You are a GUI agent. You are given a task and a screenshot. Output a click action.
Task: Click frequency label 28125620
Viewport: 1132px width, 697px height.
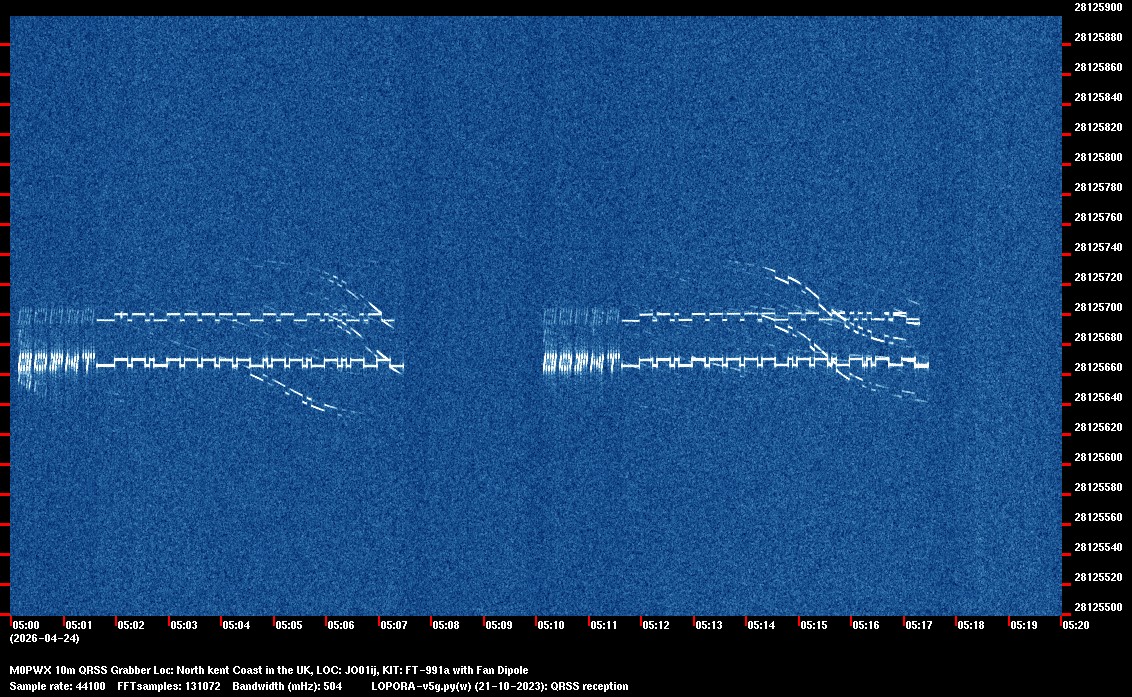[1098, 427]
